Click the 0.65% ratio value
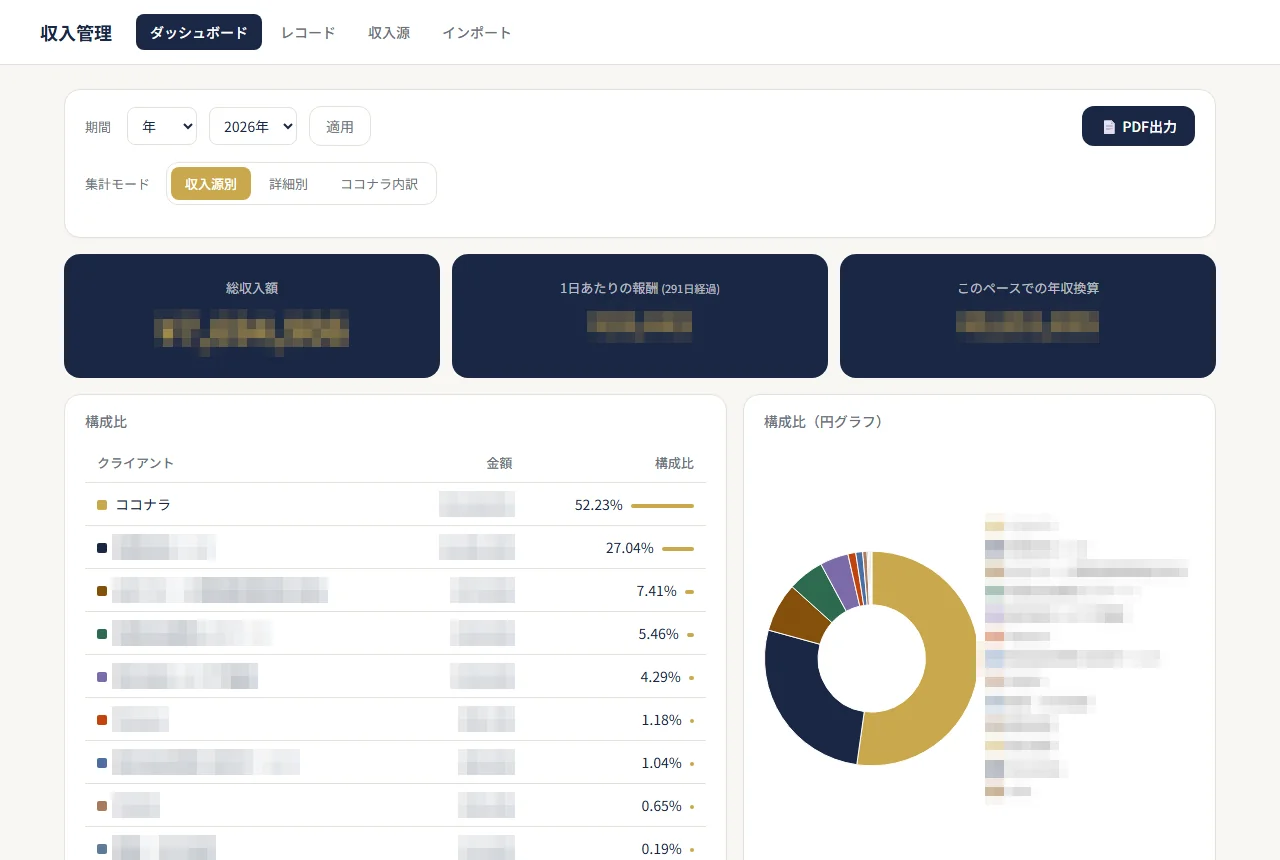 click(x=661, y=806)
